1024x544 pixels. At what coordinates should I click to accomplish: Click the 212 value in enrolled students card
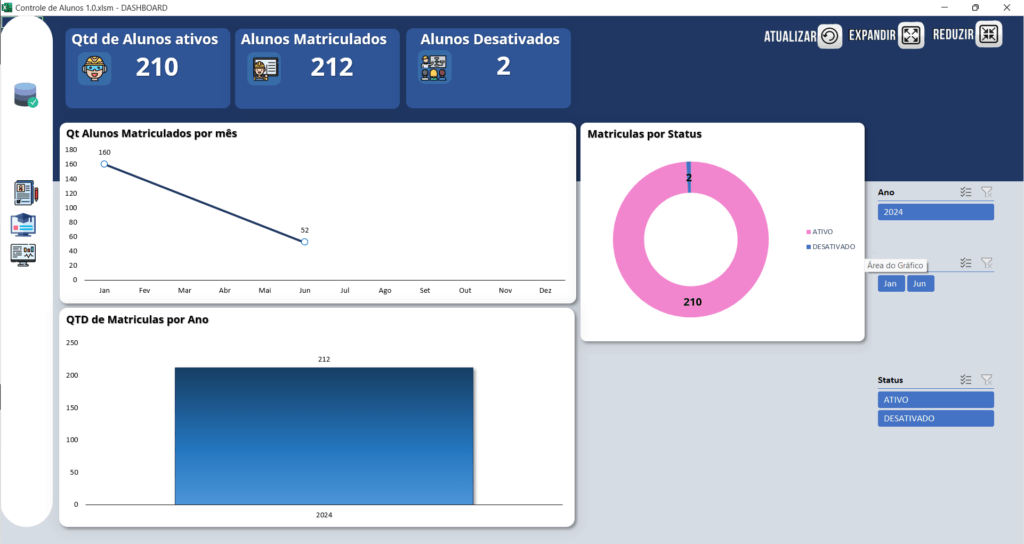pyautogui.click(x=332, y=67)
